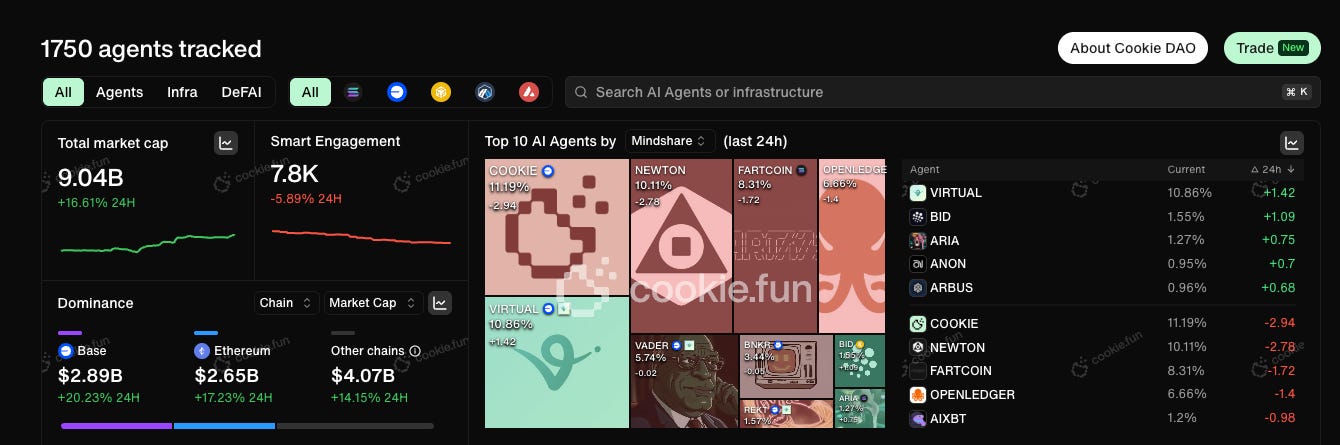Click the BID treemap tile
The height and width of the screenshot is (445, 1340).
[860, 360]
